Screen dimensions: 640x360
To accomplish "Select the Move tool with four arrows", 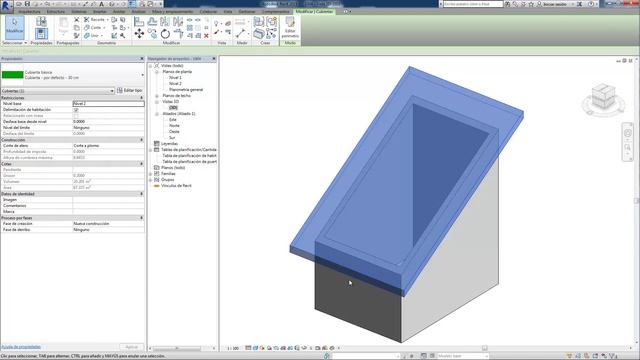I will tap(139, 33).
